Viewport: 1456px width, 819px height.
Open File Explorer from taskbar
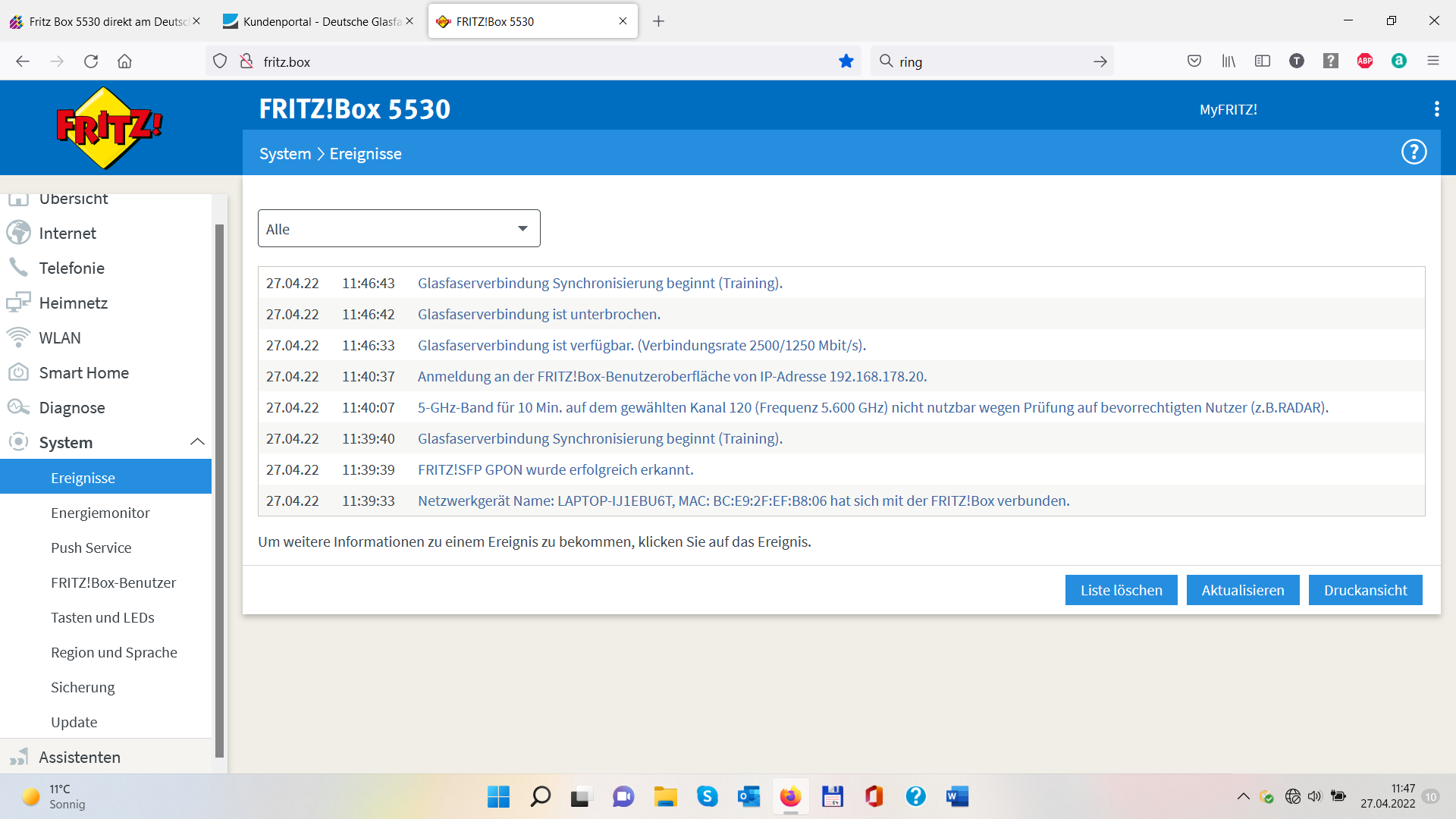pyautogui.click(x=665, y=796)
